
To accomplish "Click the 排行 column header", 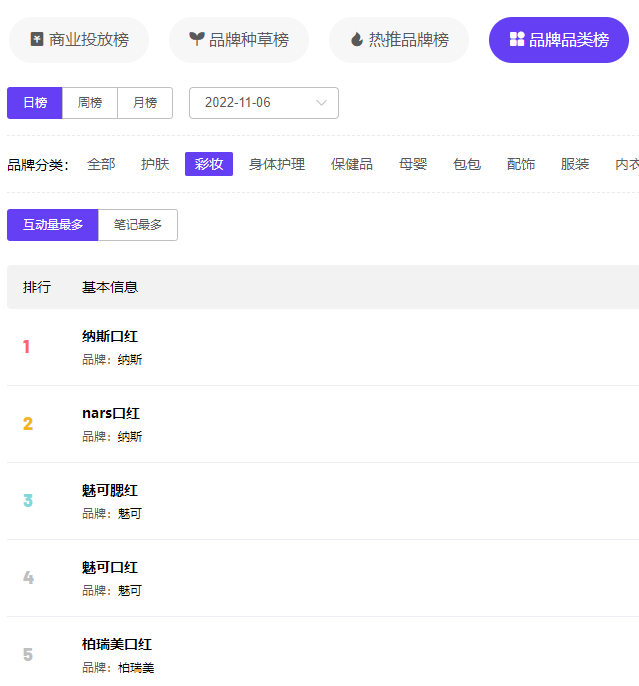I will click(x=37, y=287).
